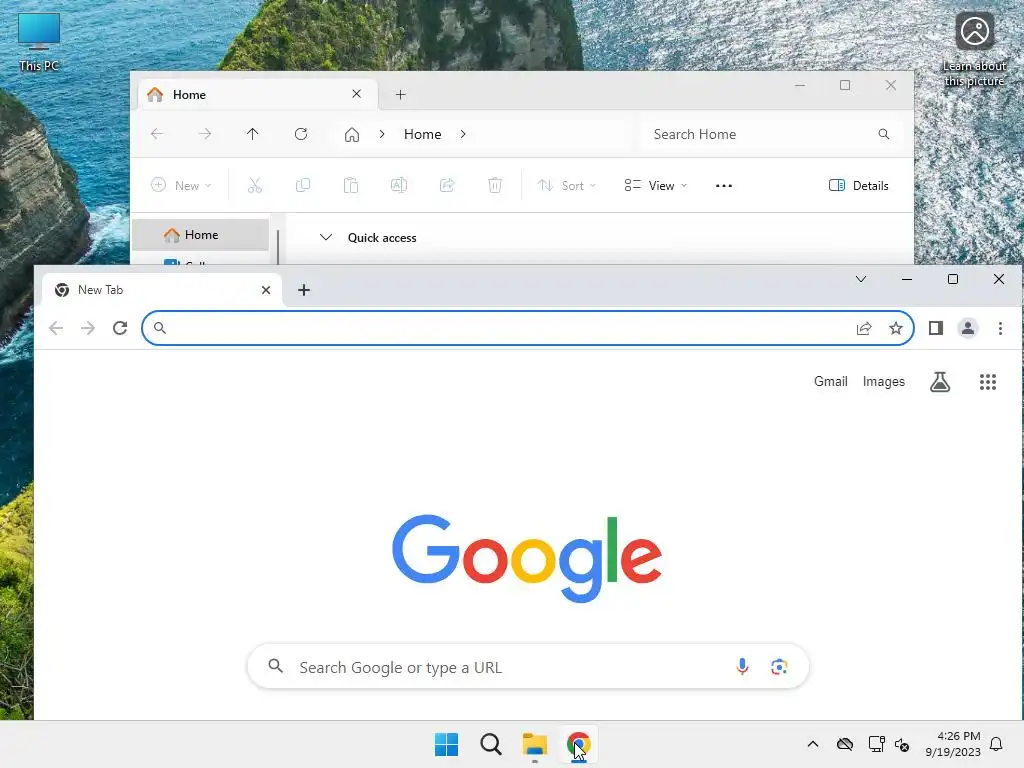1024x768 pixels.
Task: Click Explorer navigation pane scrollbar
Action: pos(278,247)
